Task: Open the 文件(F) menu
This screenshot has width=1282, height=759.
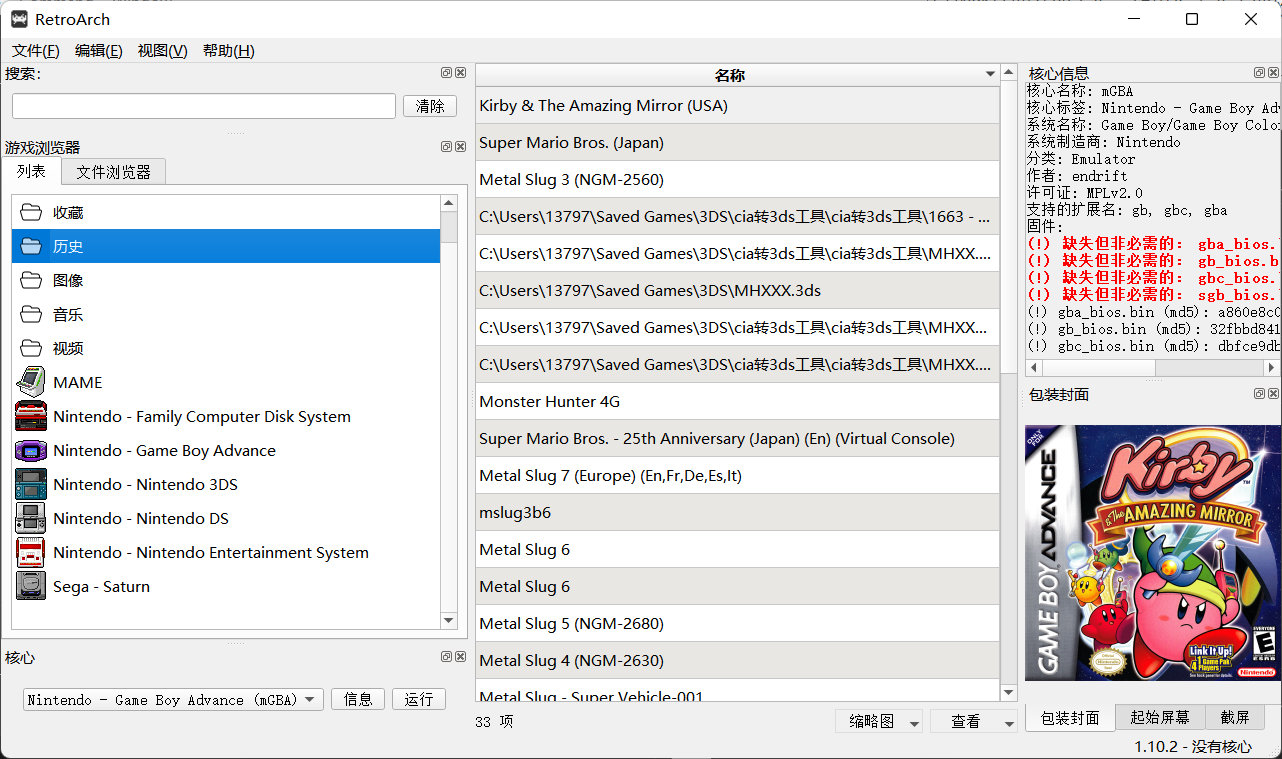Action: (35, 51)
